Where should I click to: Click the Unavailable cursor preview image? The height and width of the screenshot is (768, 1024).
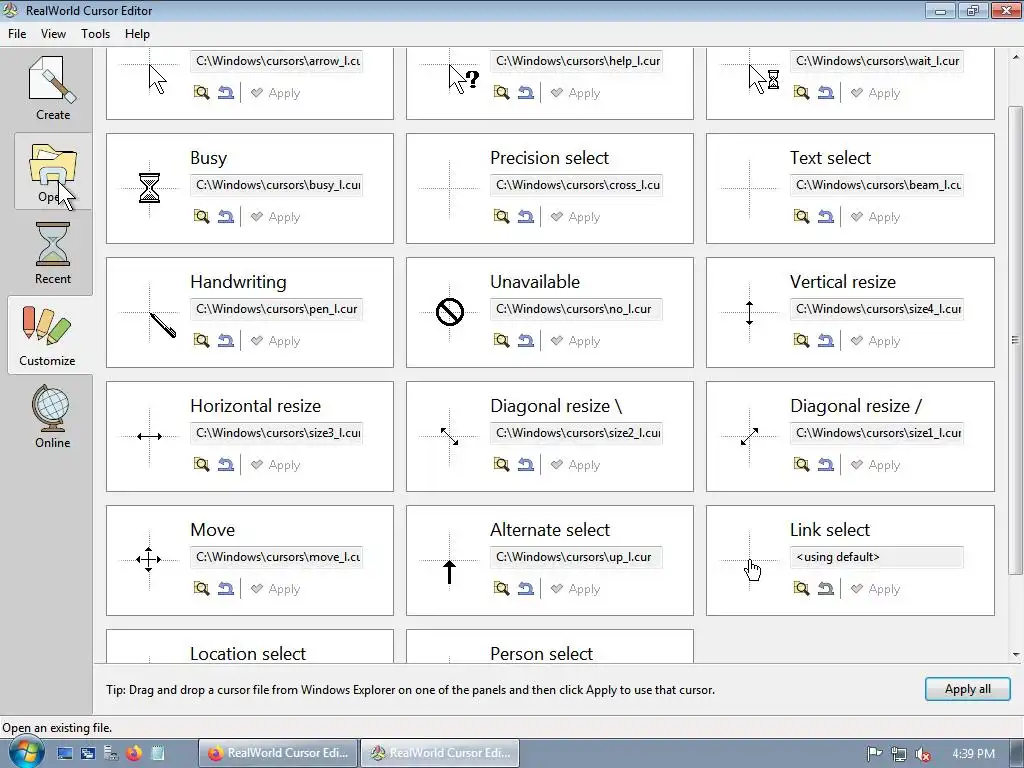(449, 312)
